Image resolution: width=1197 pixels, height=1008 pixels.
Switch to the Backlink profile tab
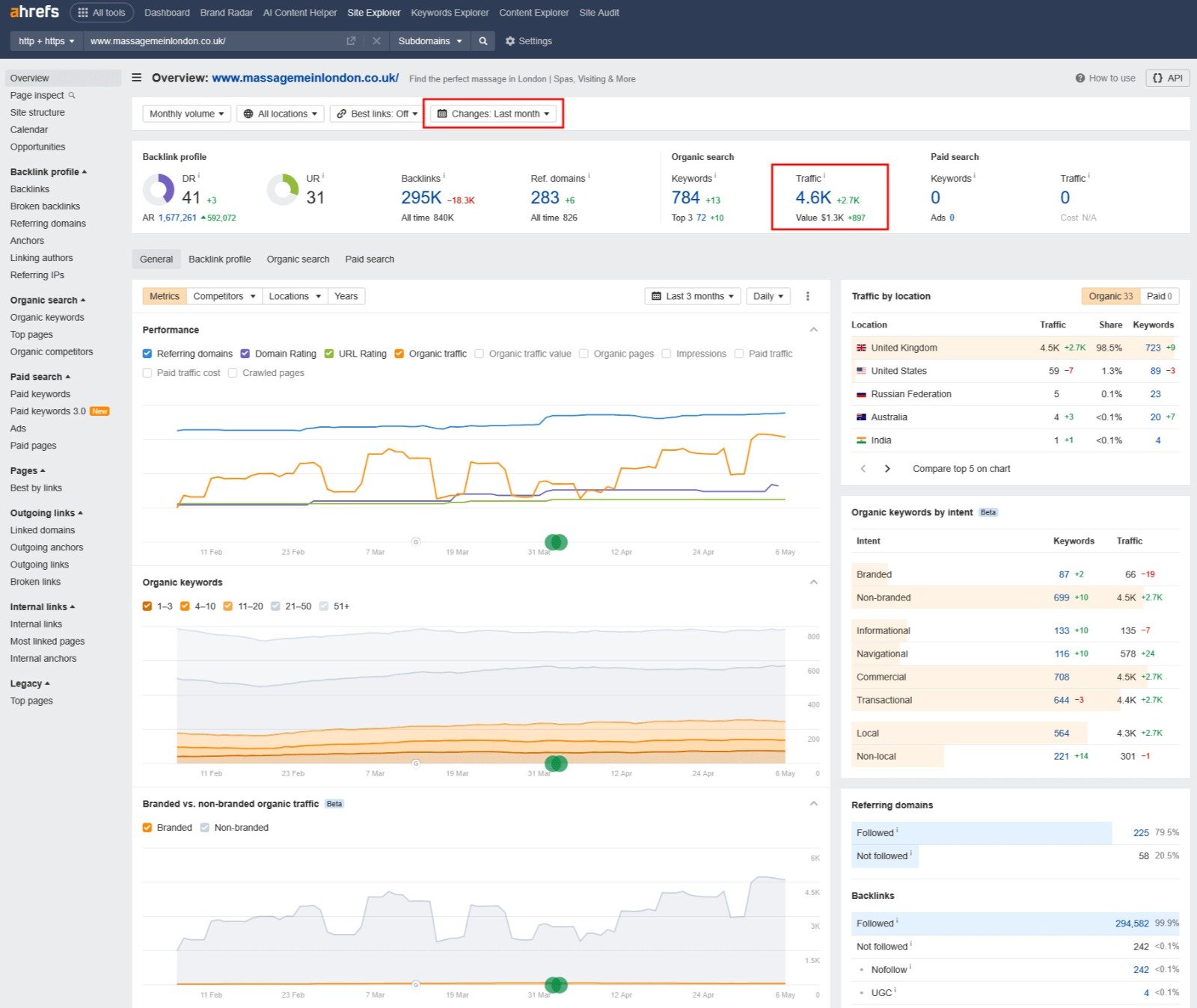coord(219,259)
